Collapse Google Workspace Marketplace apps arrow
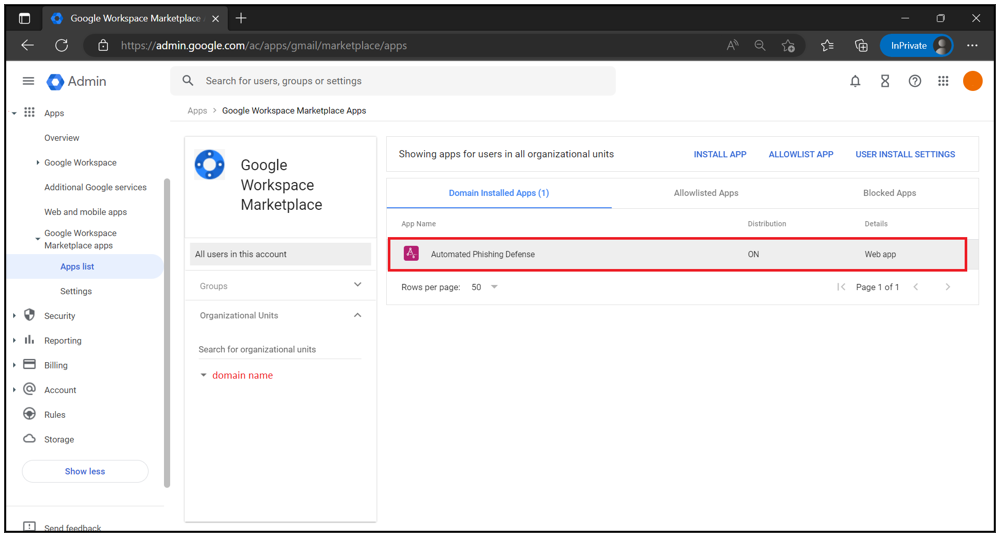Viewport: 1002px width, 536px height. tap(38, 238)
